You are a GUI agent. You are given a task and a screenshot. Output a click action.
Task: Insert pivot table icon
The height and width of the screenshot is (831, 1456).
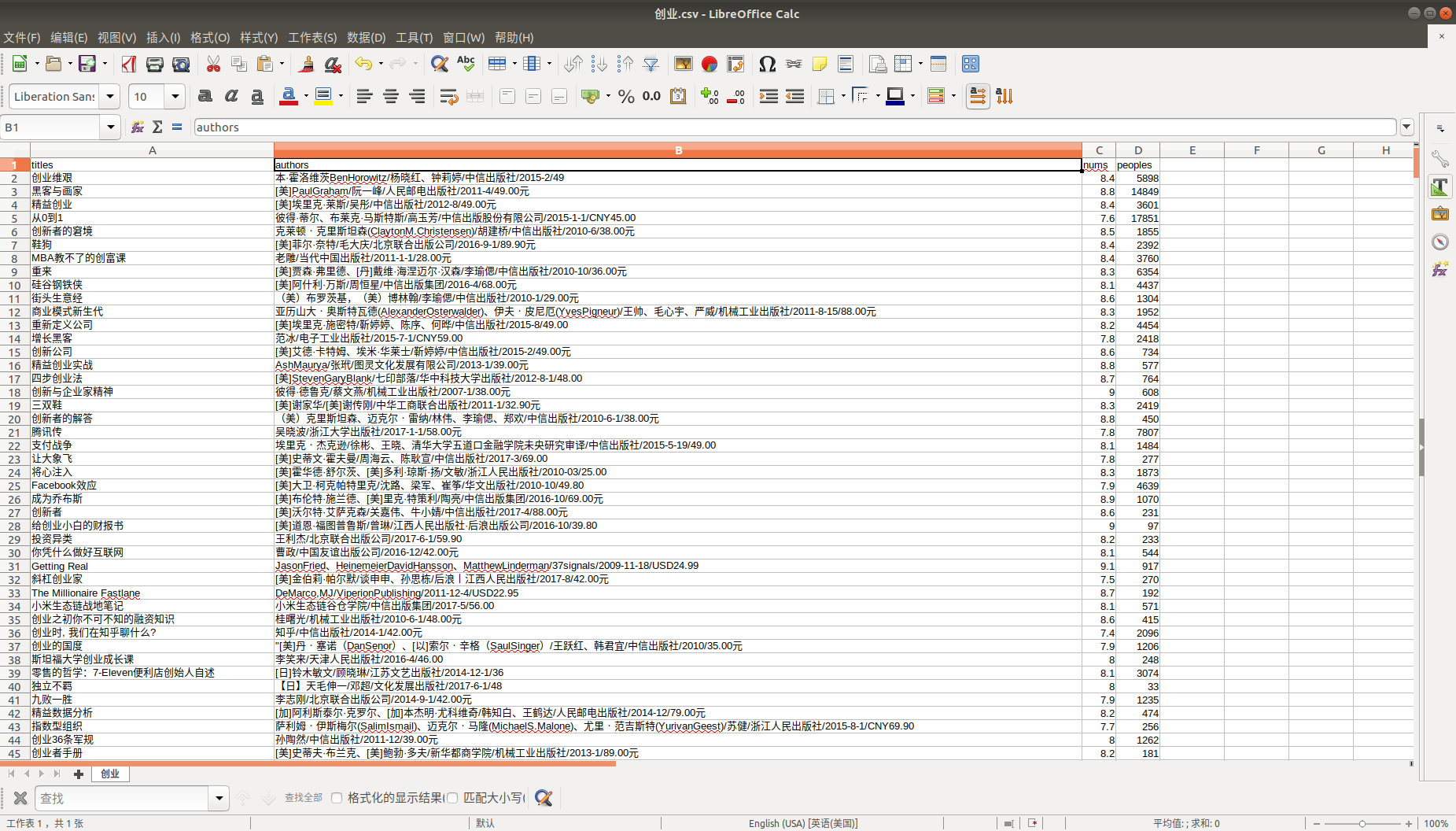(735, 64)
